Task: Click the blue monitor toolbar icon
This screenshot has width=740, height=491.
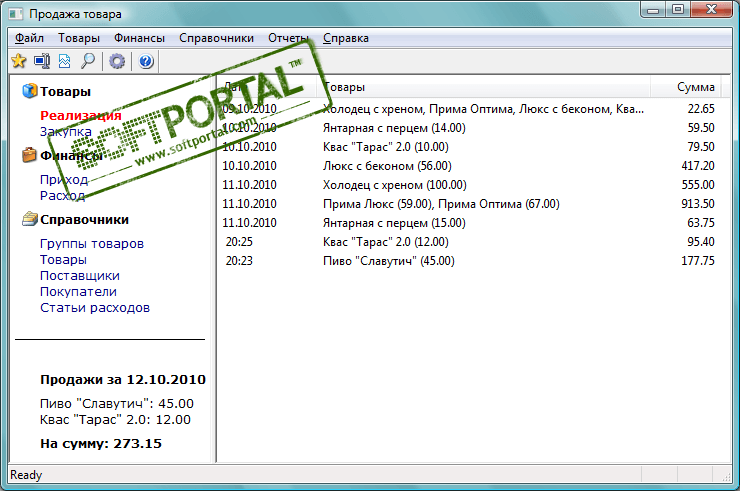Action: 42,61
